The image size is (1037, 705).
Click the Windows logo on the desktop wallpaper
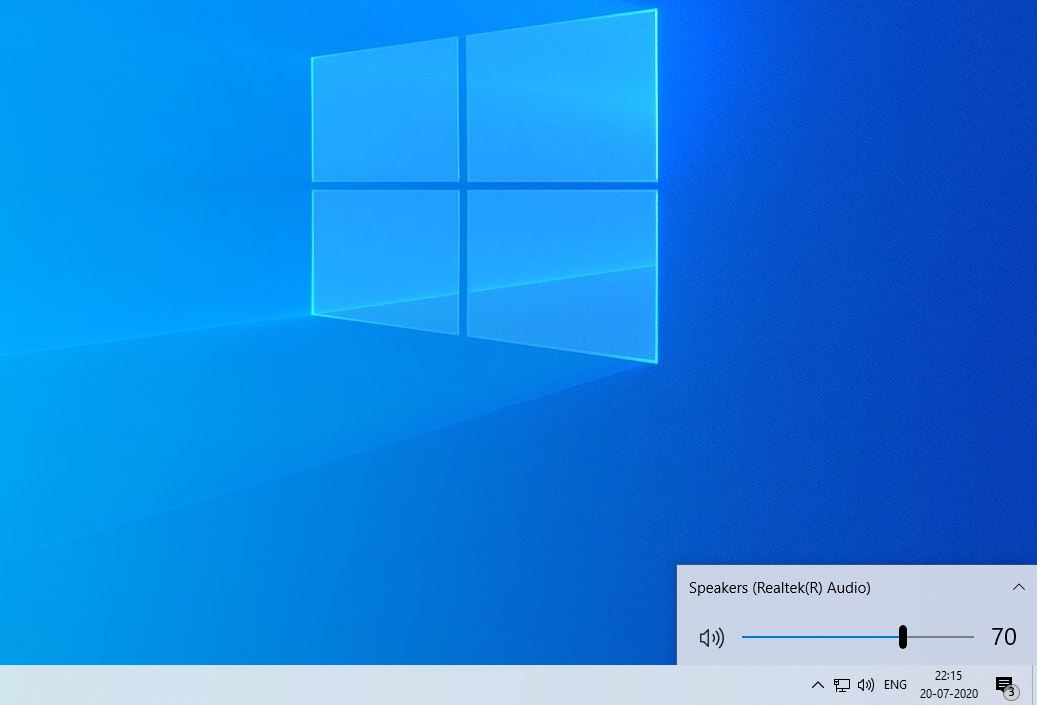[x=484, y=185]
